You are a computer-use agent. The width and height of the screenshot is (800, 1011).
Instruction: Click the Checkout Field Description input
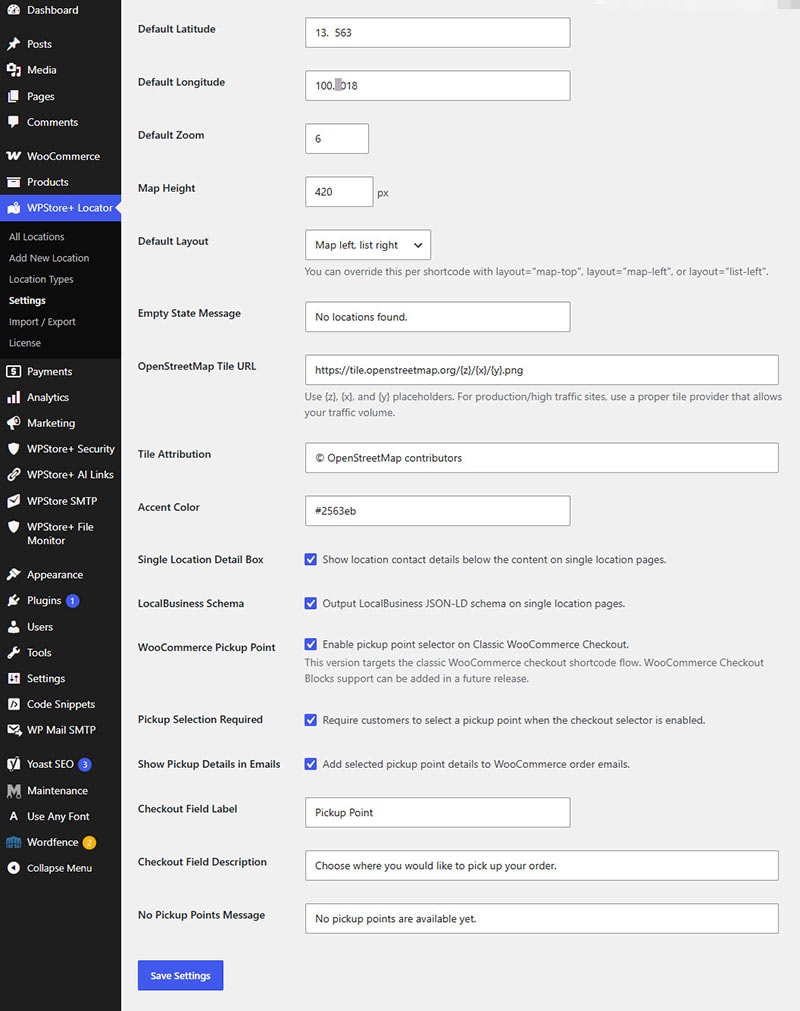[541, 865]
